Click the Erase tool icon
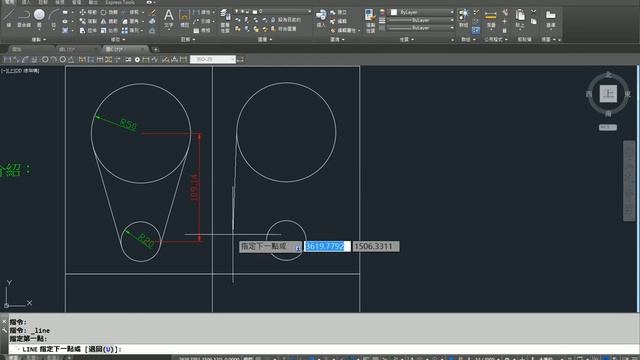This screenshot has height=360, width=640. pyautogui.click(x=152, y=12)
